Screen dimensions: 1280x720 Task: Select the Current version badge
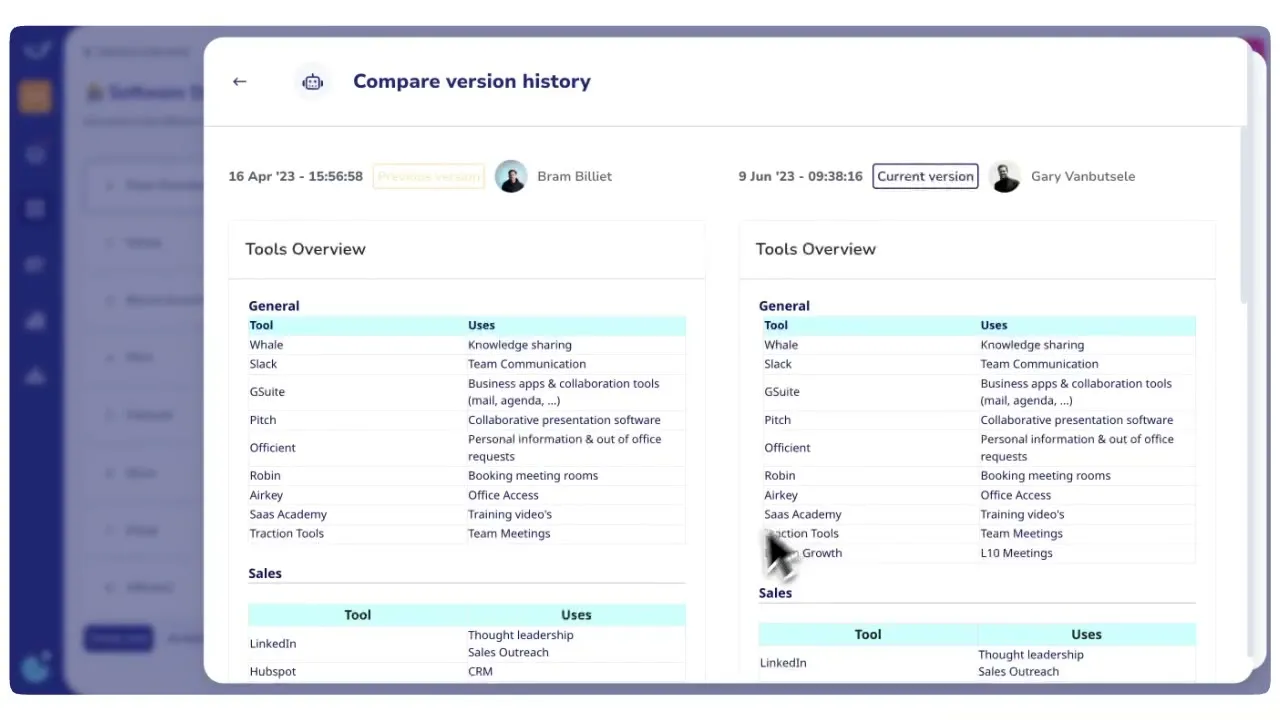925,177
